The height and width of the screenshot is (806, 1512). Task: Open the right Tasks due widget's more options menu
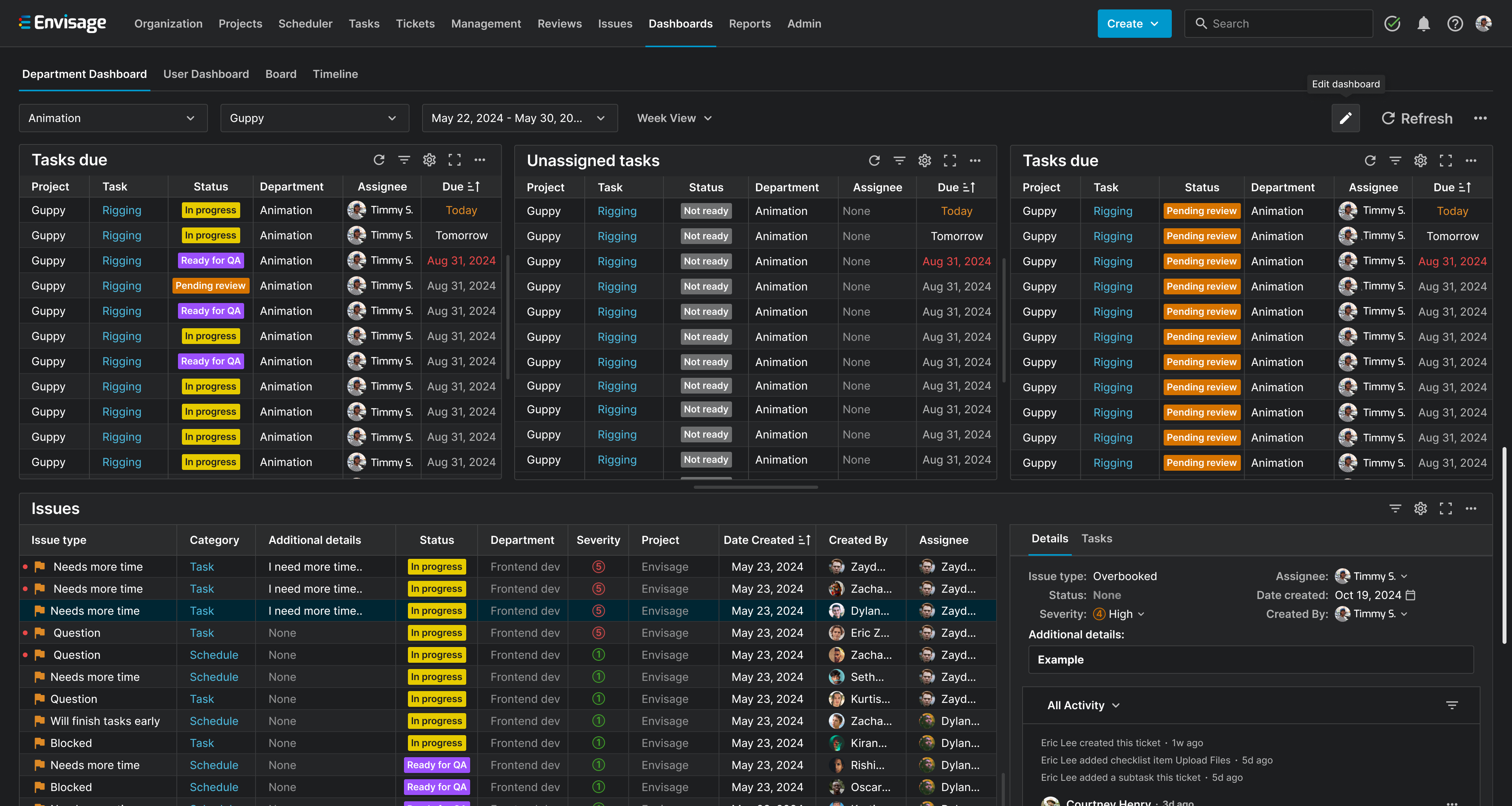(x=1470, y=161)
